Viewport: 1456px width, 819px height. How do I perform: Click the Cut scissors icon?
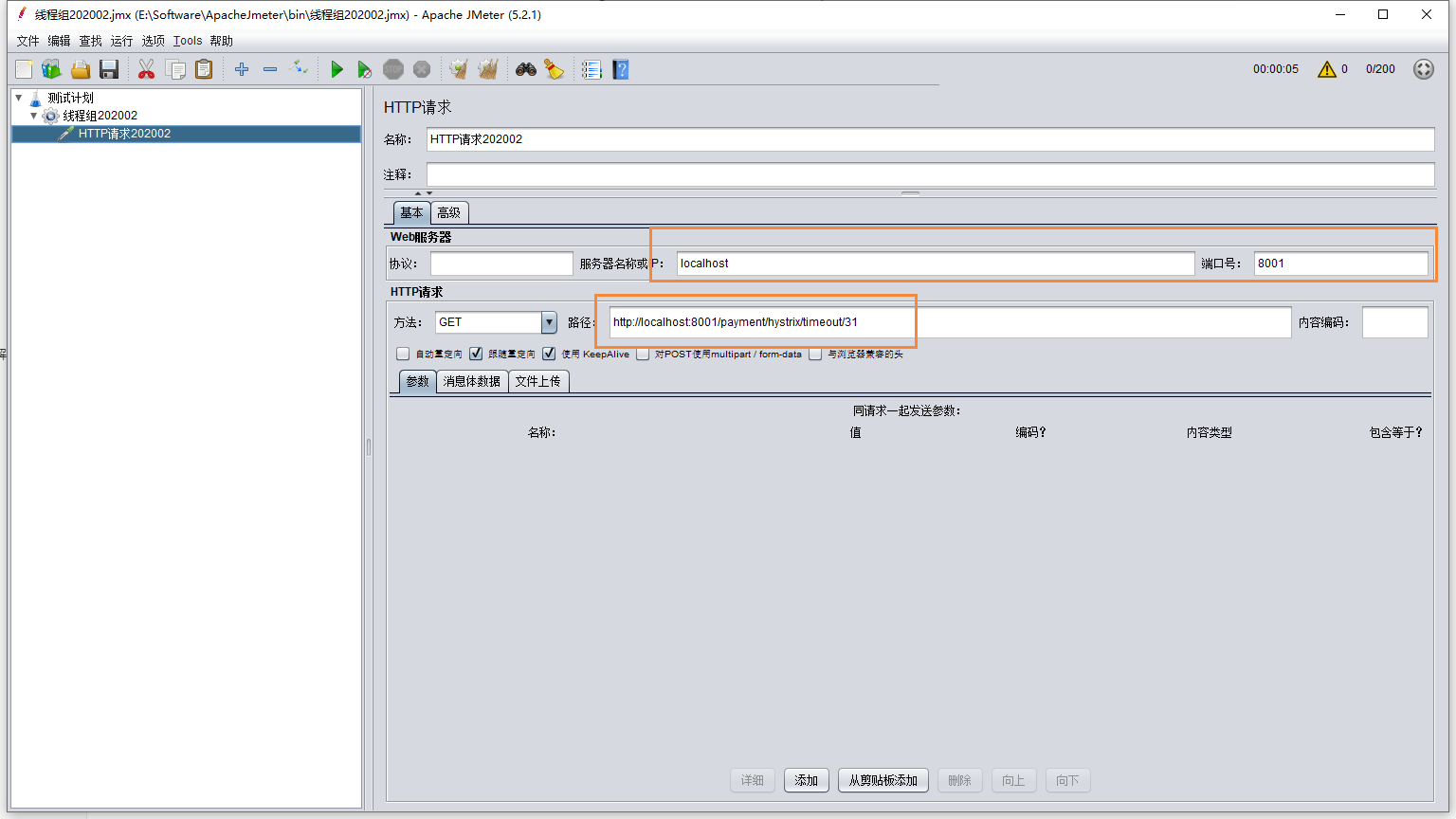146,69
